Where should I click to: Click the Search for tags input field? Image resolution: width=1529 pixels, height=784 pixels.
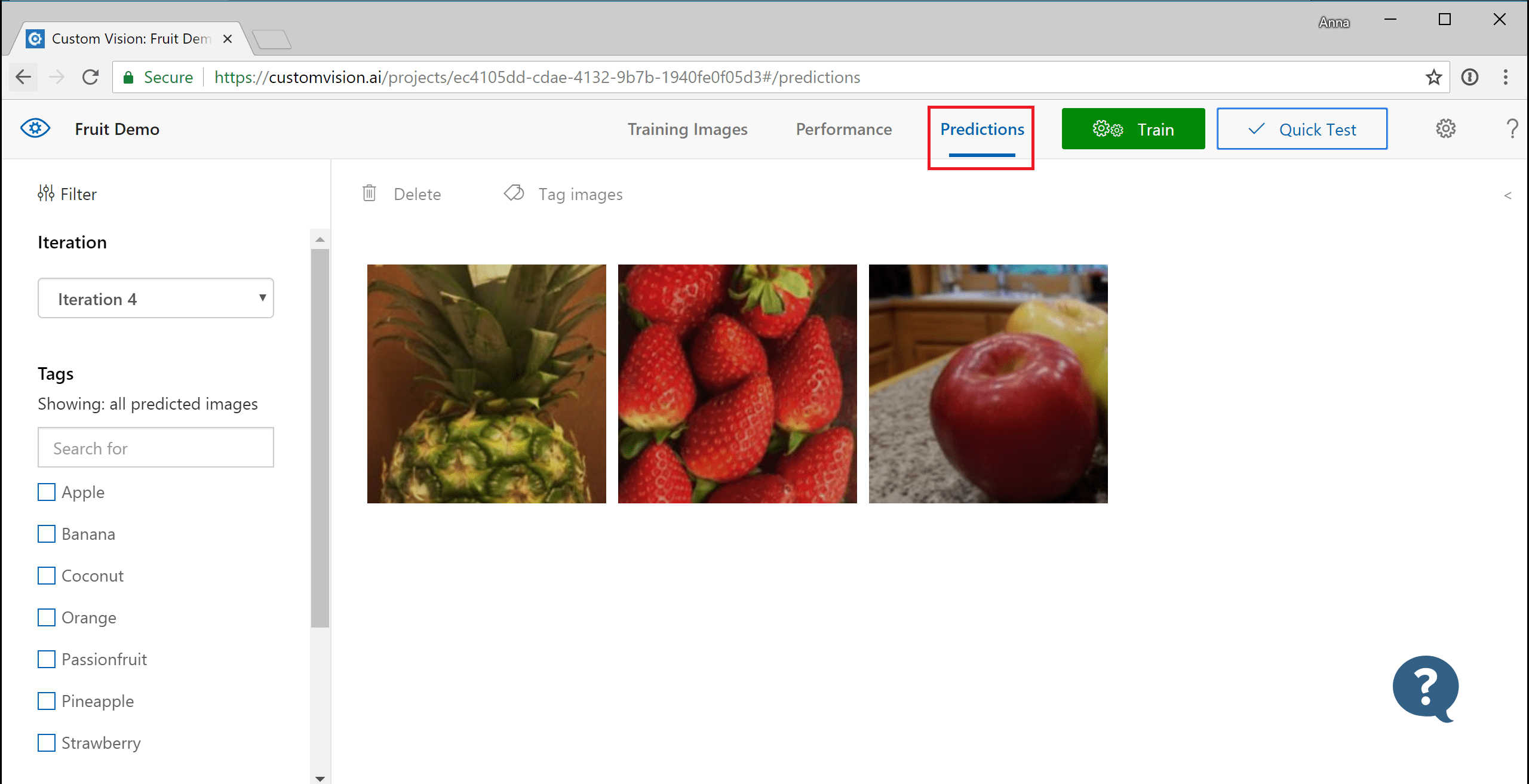155,448
